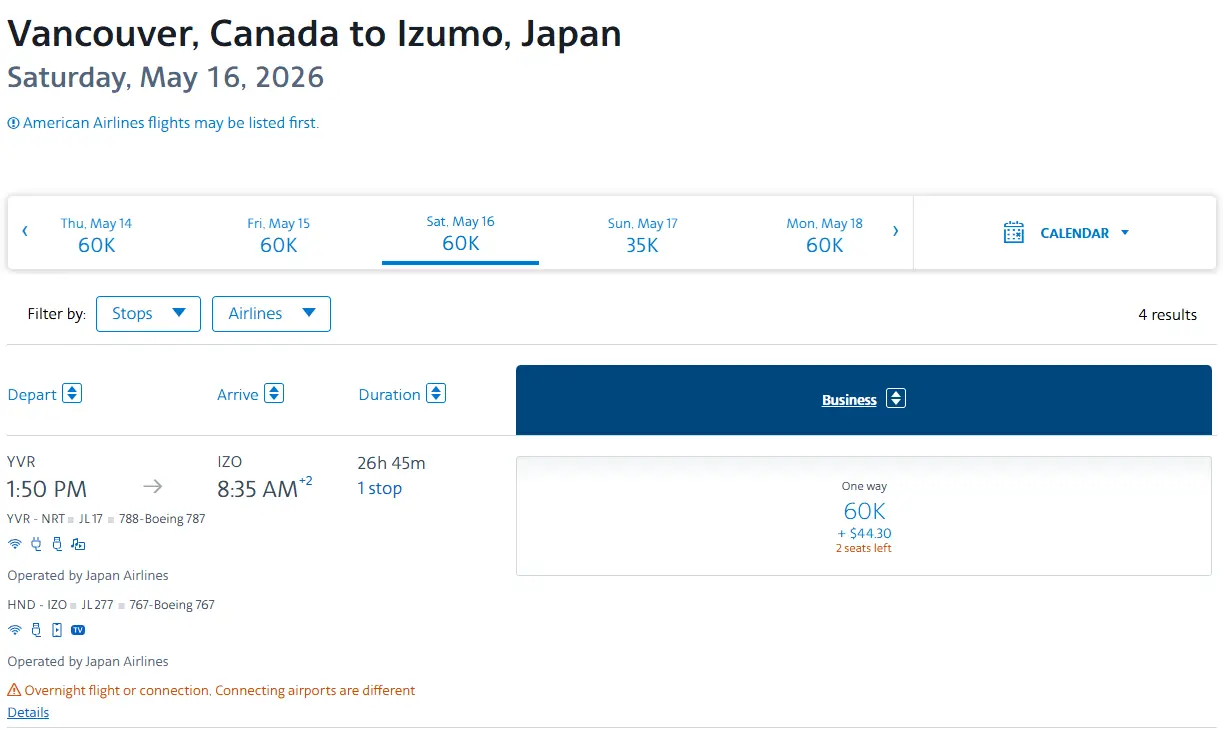The height and width of the screenshot is (729, 1223).
Task: Open the Stops filter dropdown
Action: (148, 314)
